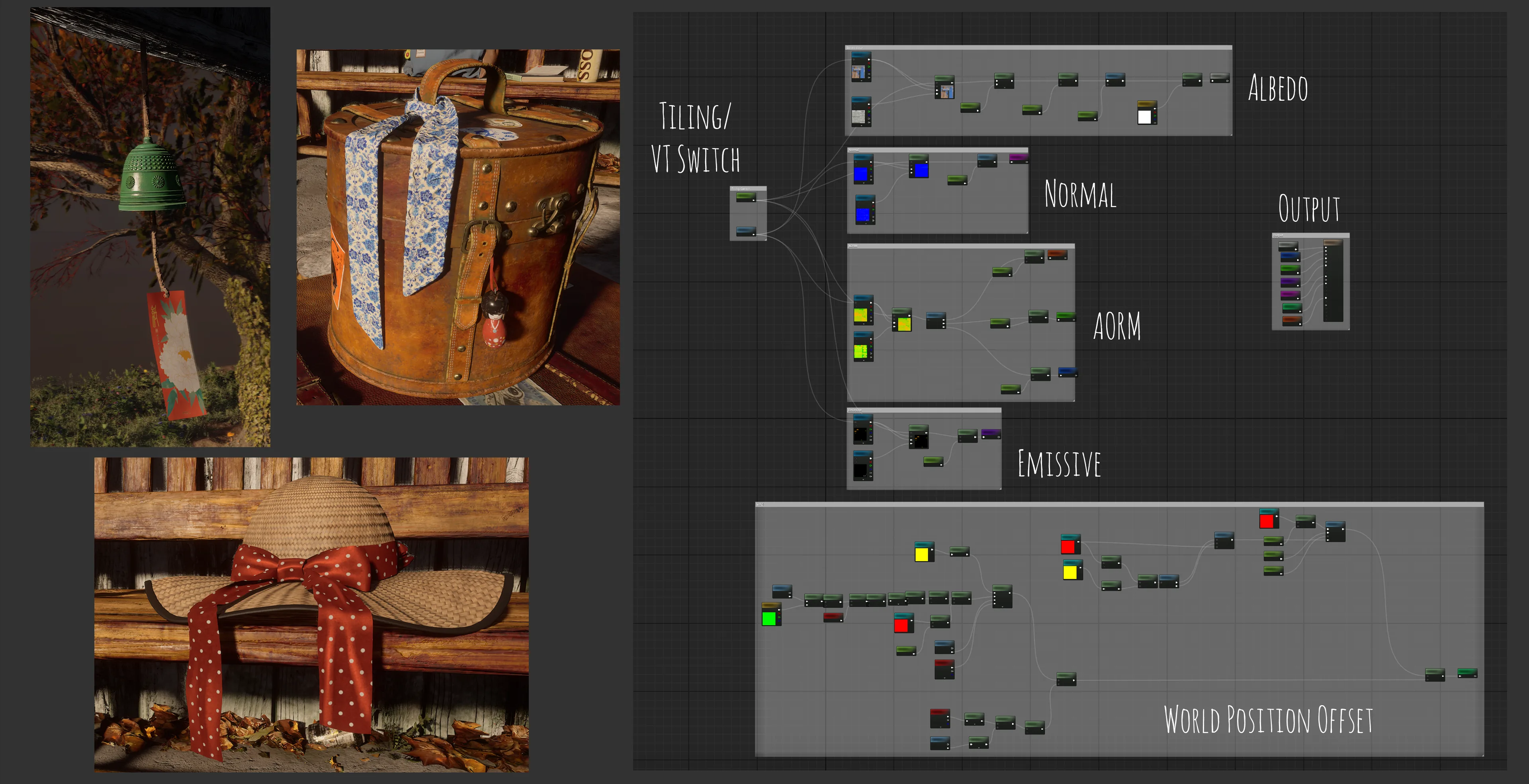Viewport: 1529px width, 784px height.
Task: Click the Normal group title label
Action: (1080, 194)
